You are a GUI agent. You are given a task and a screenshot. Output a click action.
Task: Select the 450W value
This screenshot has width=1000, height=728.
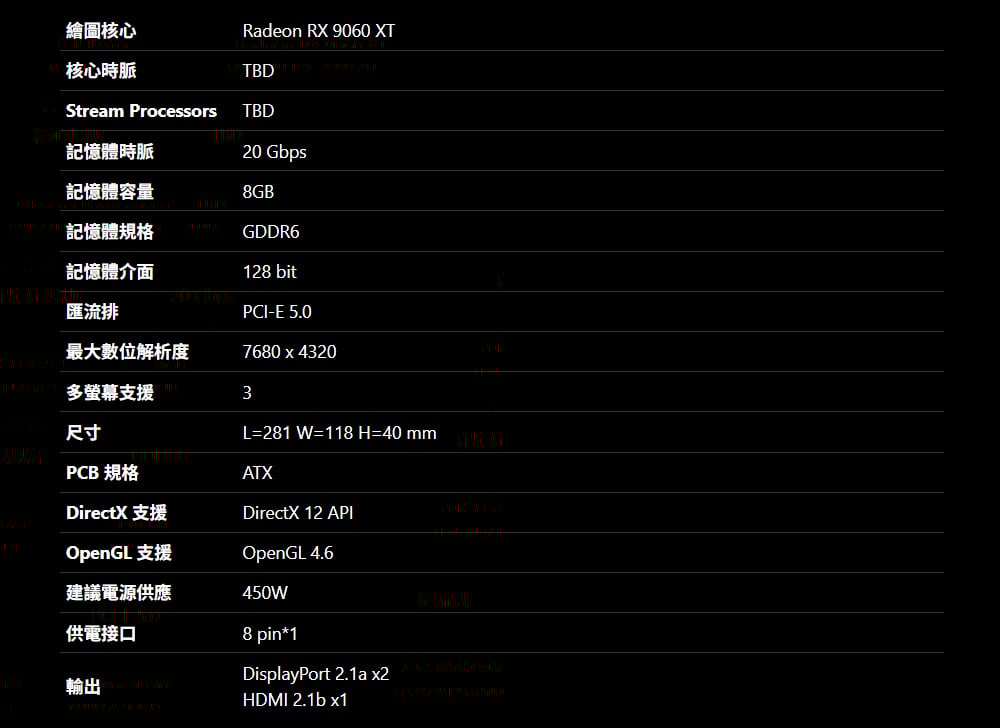pos(265,593)
